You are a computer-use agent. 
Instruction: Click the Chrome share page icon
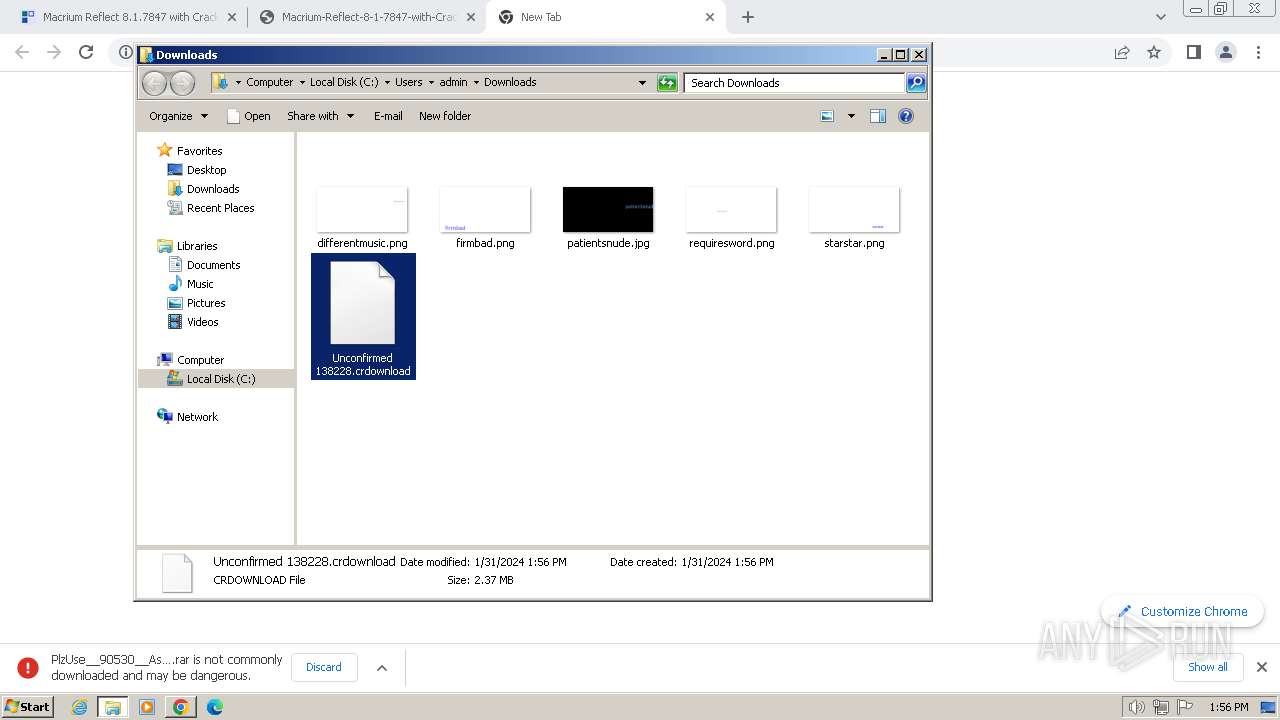tap(1122, 52)
